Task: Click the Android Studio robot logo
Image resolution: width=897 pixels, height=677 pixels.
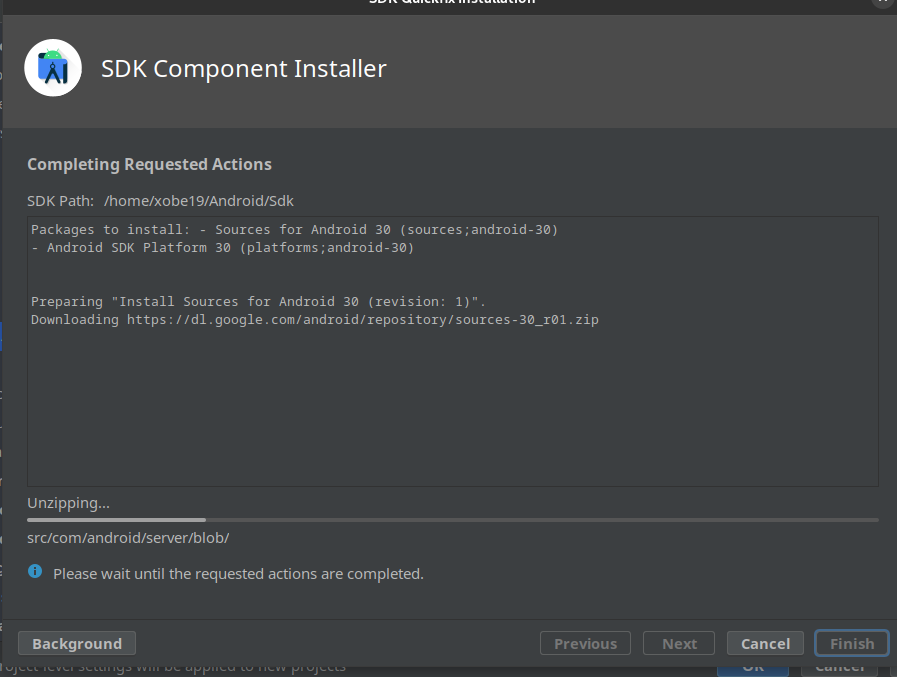Action: pyautogui.click(x=52, y=67)
